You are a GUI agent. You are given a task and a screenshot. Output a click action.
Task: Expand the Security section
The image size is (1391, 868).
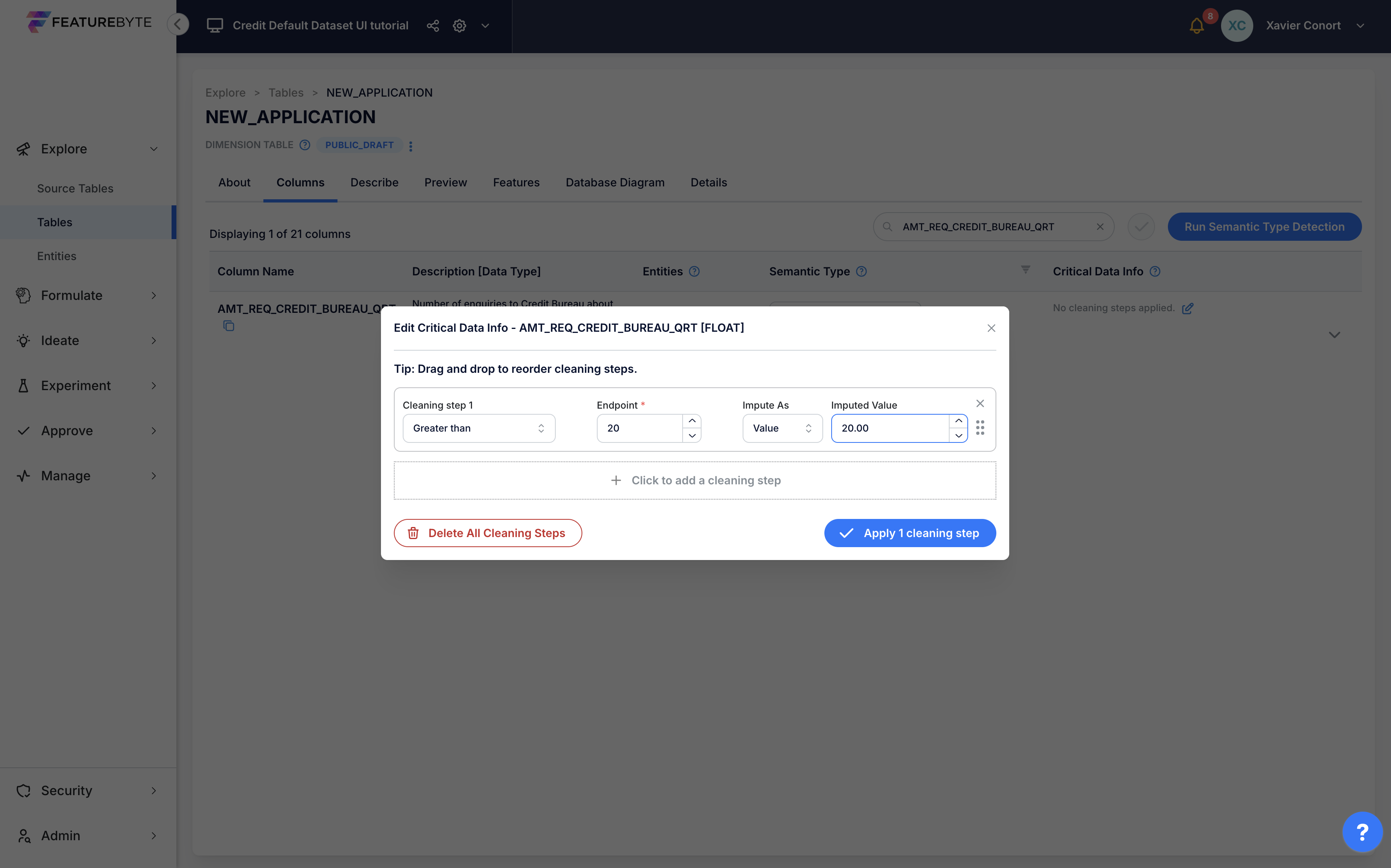pos(153,791)
